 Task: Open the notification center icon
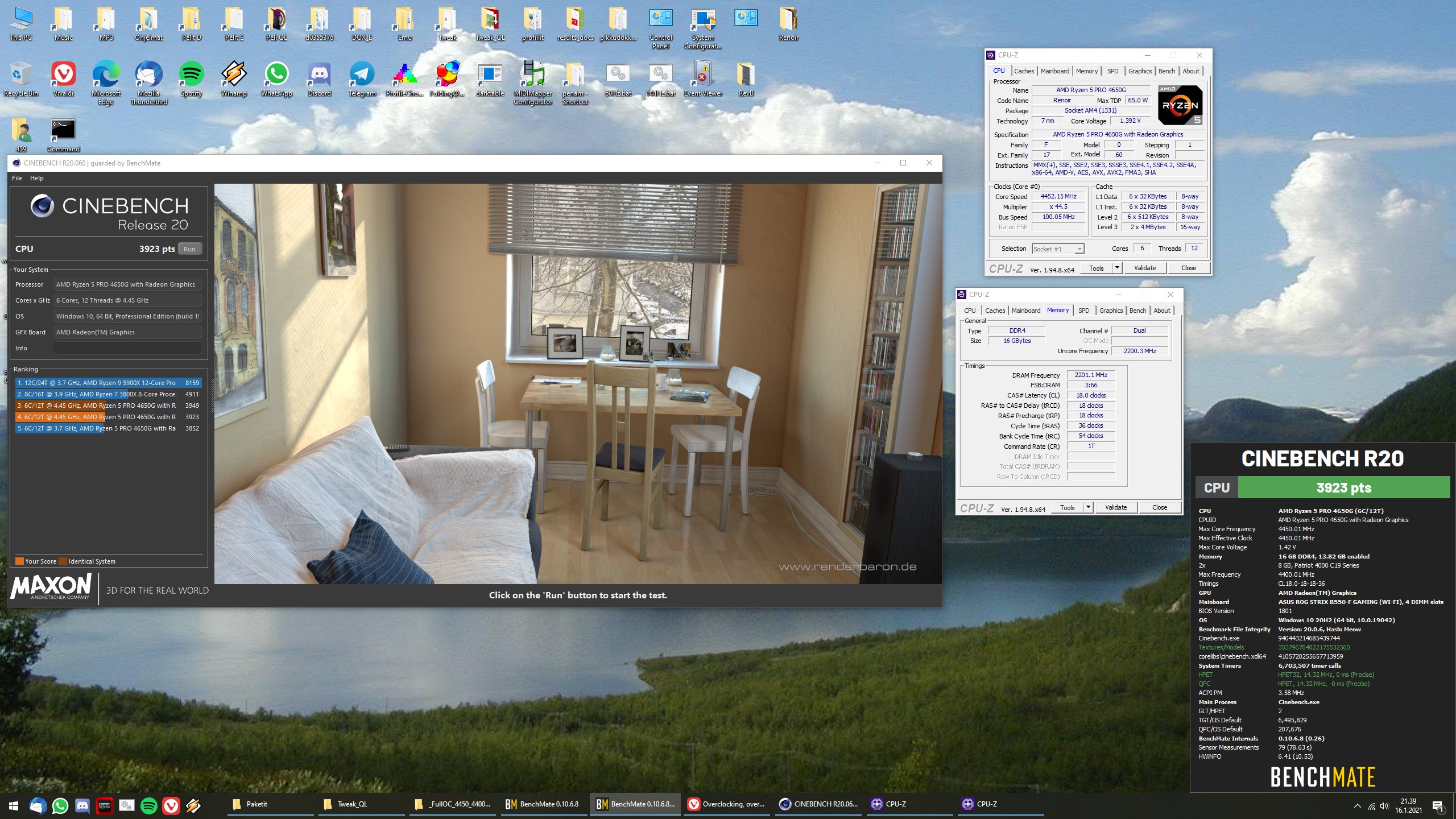1438,805
